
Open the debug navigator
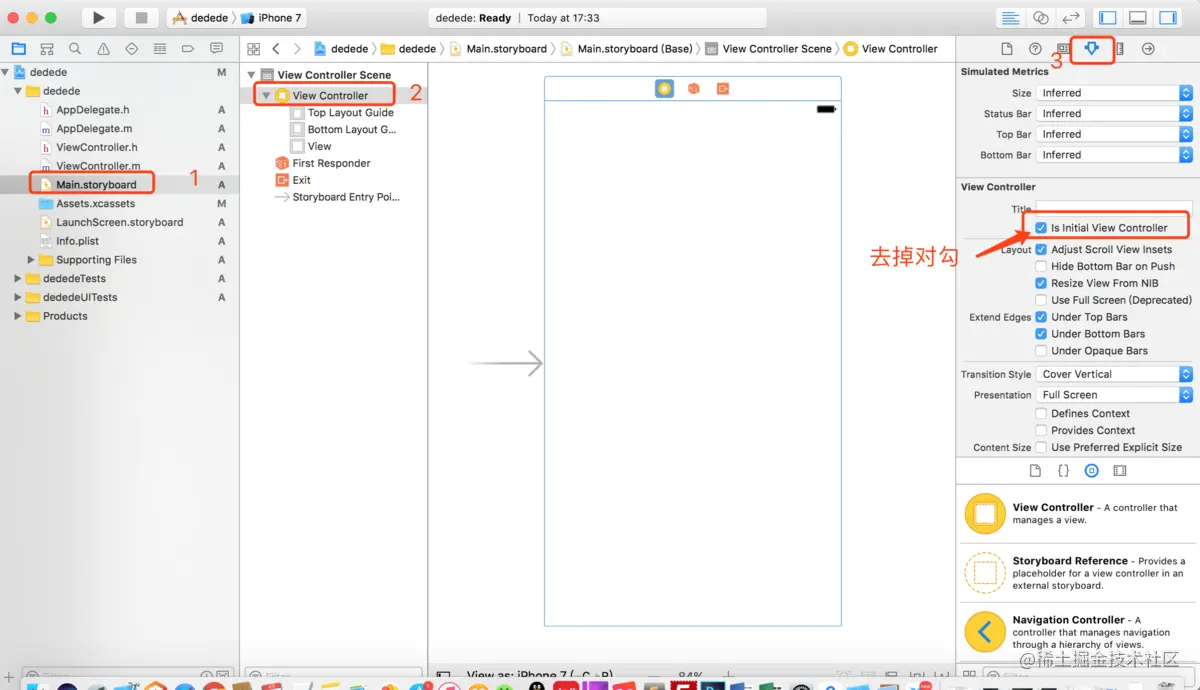(x=159, y=48)
